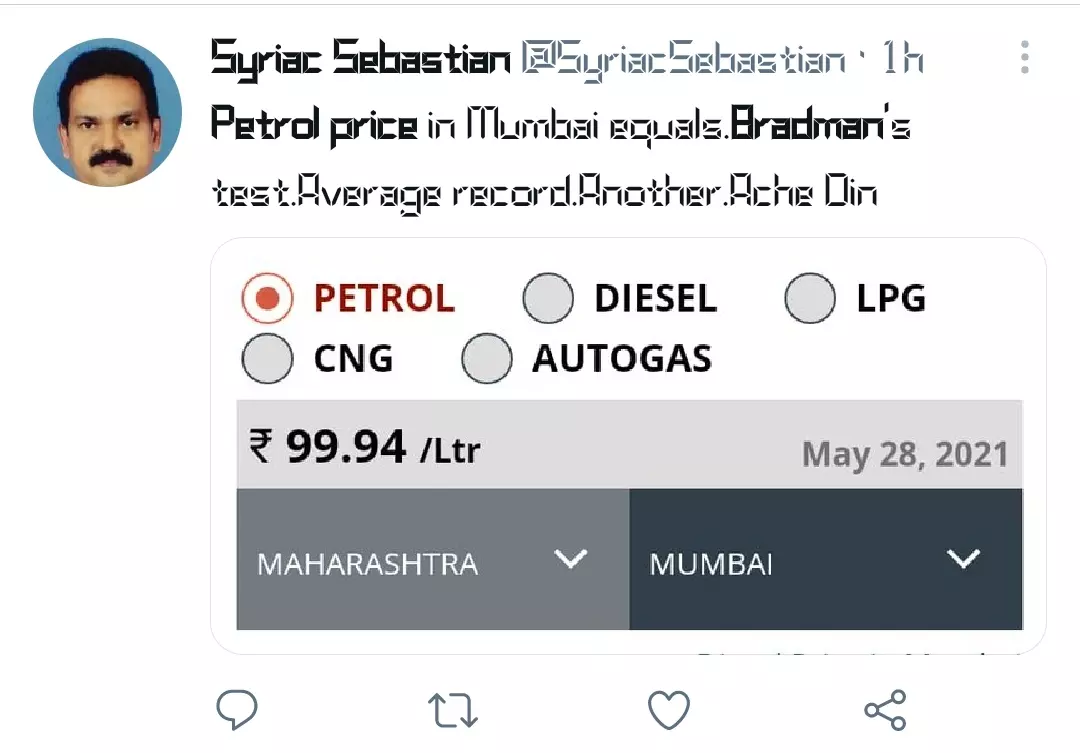
Task: Click the chevron beside MUMBAI
Action: tap(964, 559)
